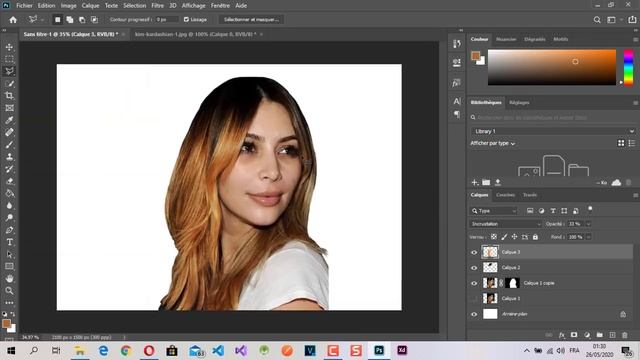Hide the Calque 3 layer
Screen dimensions: 640x360
click(474, 252)
